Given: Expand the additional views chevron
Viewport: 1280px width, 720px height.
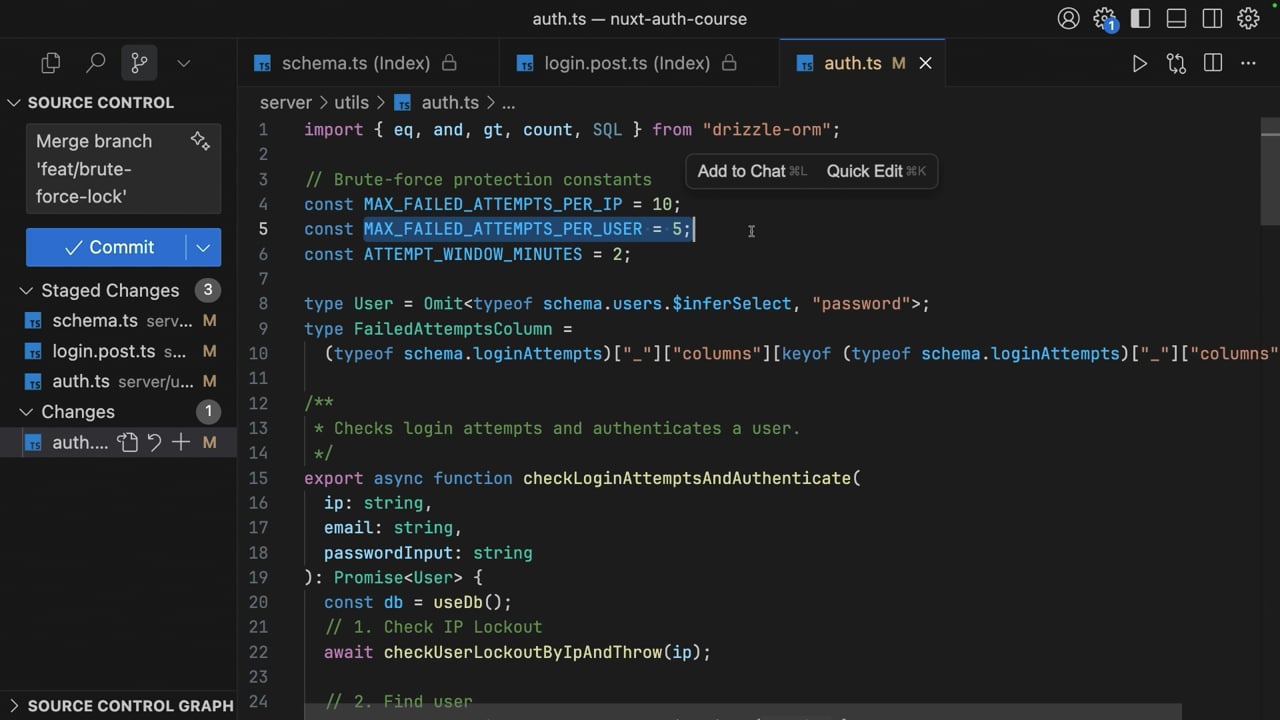Looking at the screenshot, I should (x=183, y=63).
